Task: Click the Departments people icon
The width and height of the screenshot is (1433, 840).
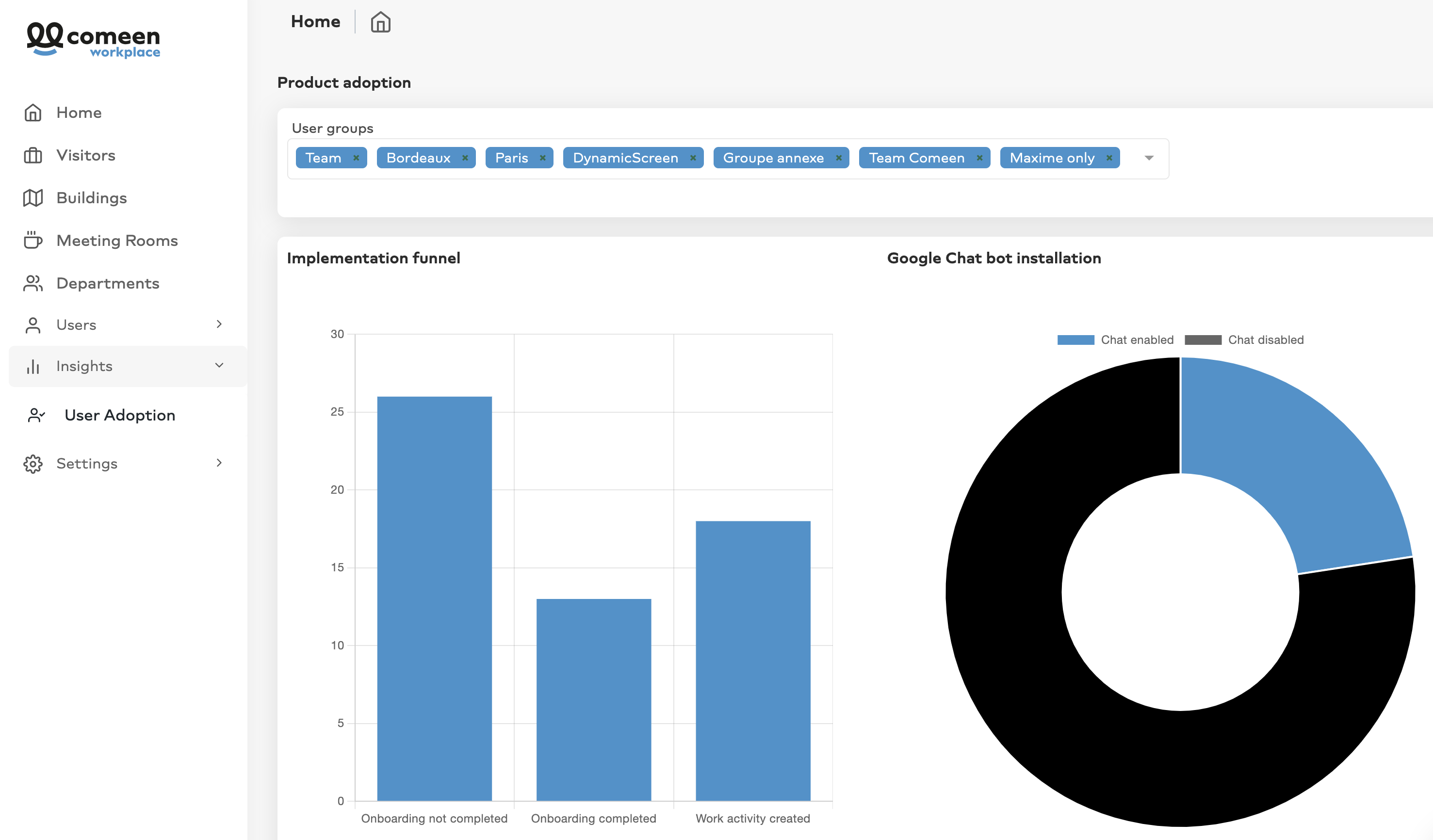Action: pyautogui.click(x=33, y=283)
